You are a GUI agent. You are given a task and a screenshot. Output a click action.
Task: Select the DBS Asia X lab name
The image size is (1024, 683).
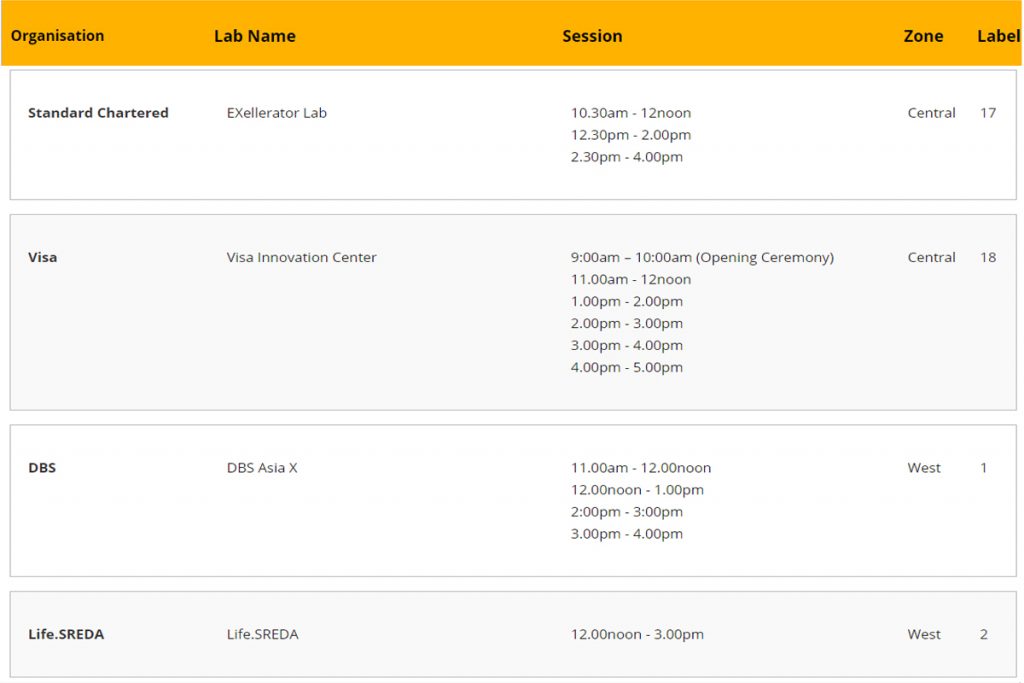click(x=262, y=468)
